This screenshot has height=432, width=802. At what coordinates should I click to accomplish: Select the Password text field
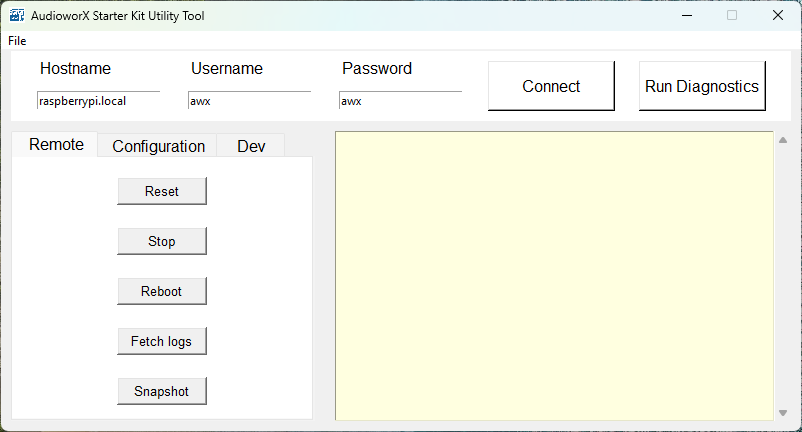pos(400,101)
